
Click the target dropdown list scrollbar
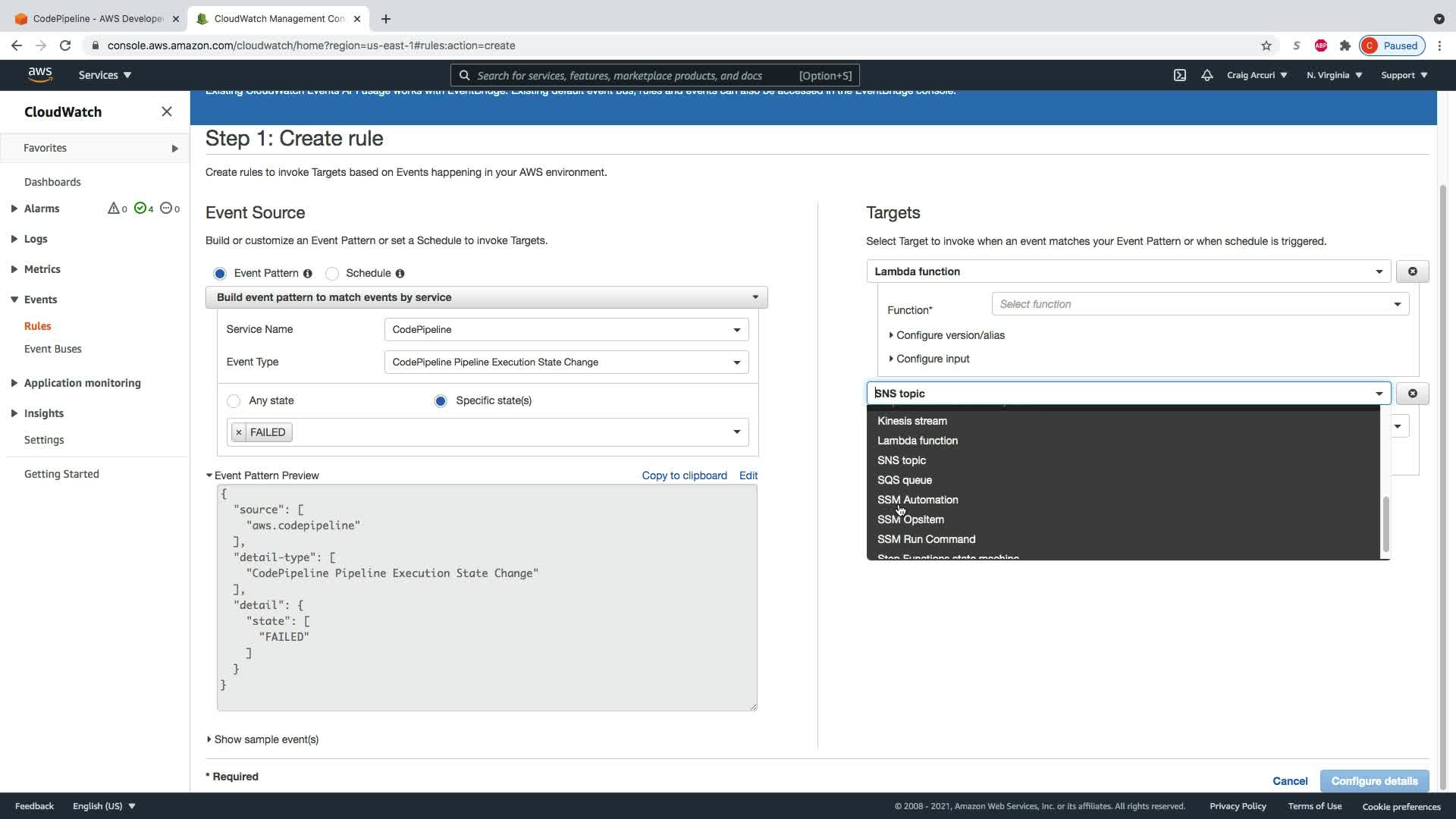tap(1385, 523)
